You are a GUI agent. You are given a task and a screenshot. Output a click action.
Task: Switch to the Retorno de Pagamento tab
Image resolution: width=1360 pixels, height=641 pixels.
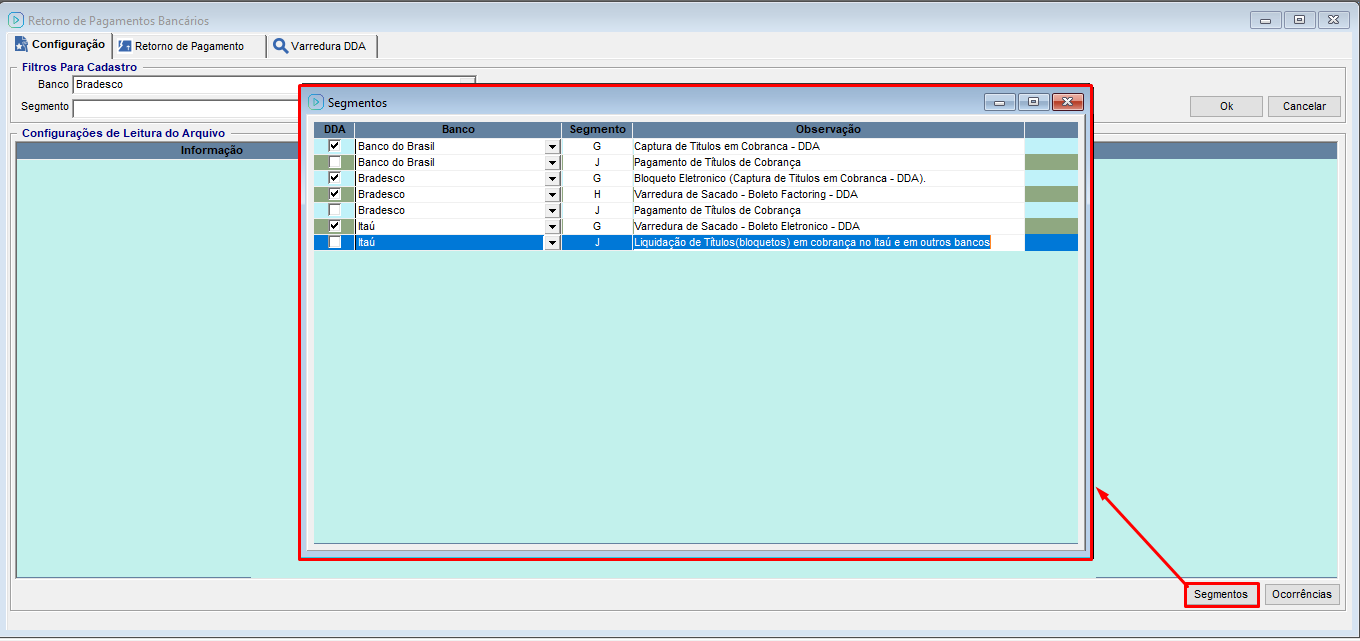click(188, 46)
